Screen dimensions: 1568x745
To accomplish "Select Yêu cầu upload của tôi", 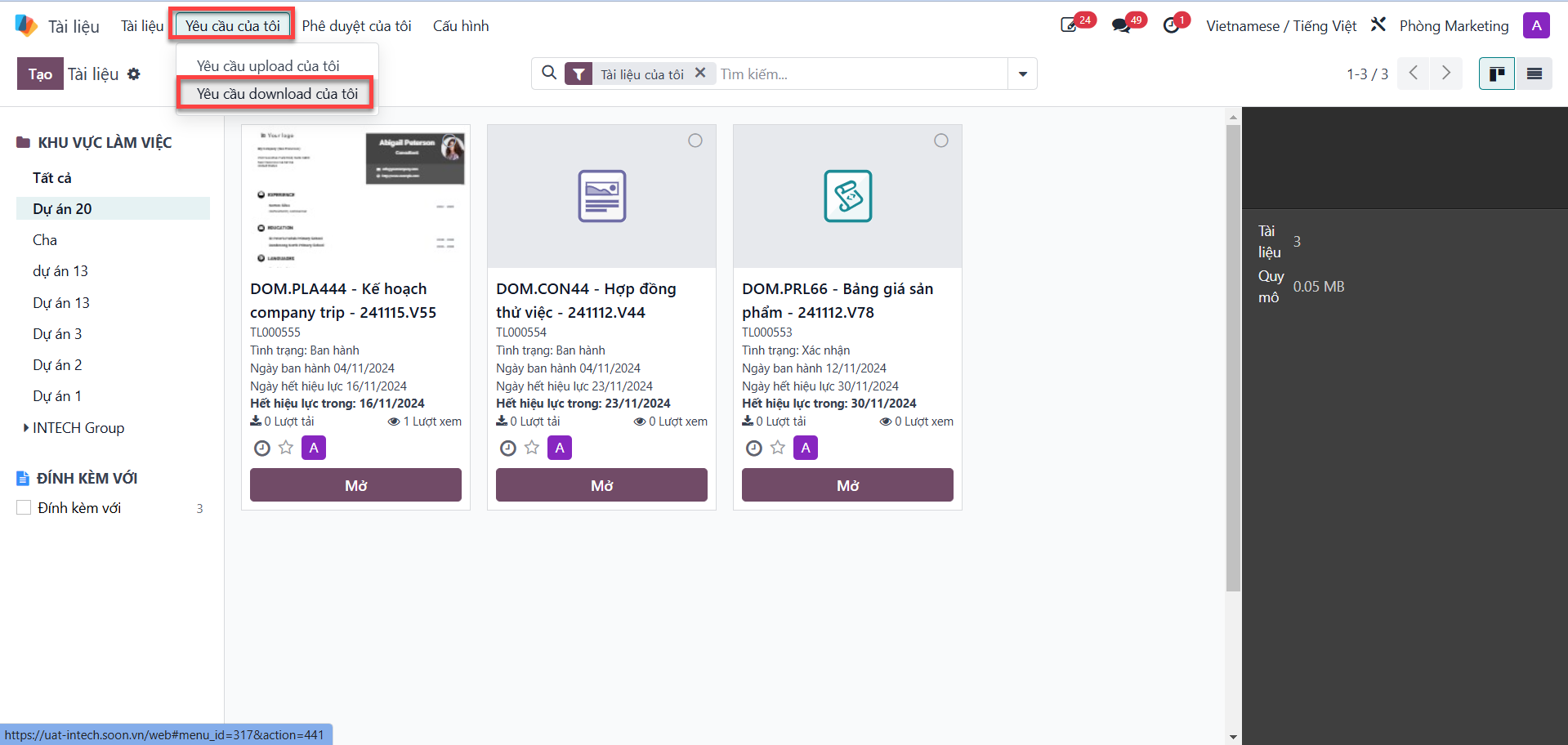I will (268, 66).
